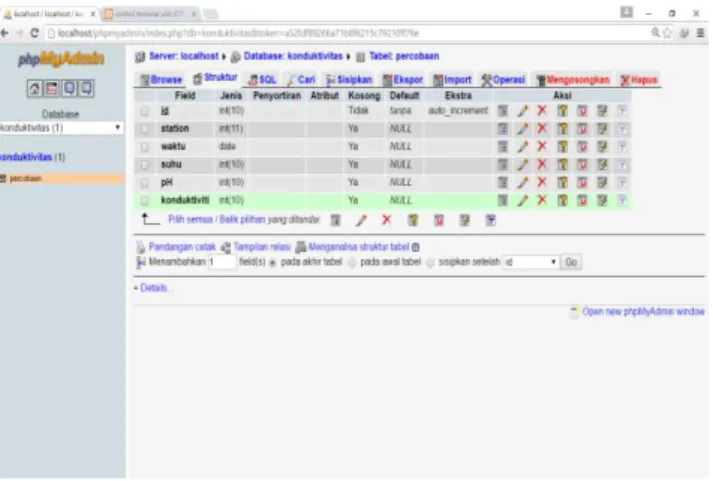Tick the checkbox for the id field
The image size is (713, 481).
coord(145,111)
